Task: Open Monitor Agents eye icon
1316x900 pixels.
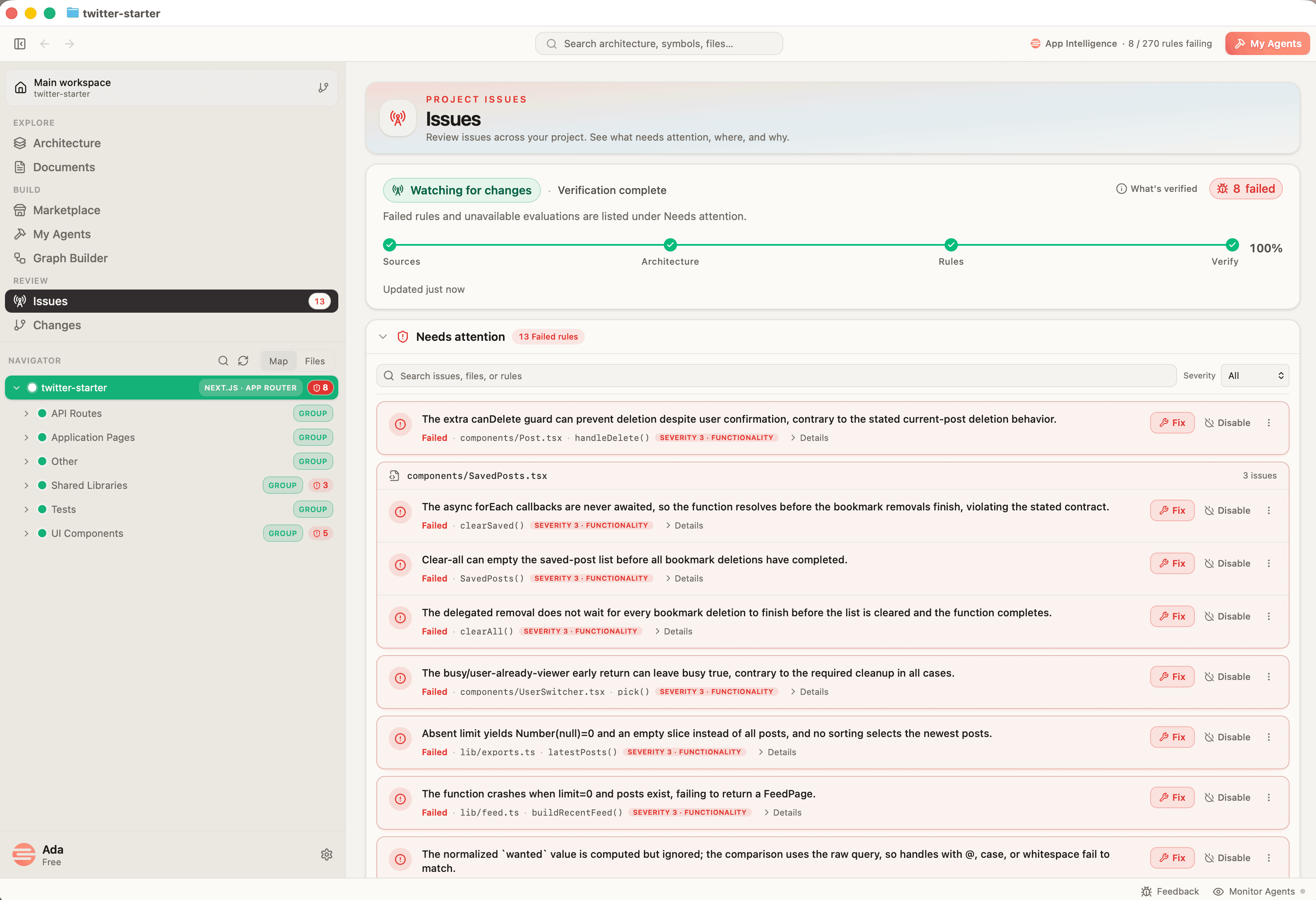Action: point(1218,891)
